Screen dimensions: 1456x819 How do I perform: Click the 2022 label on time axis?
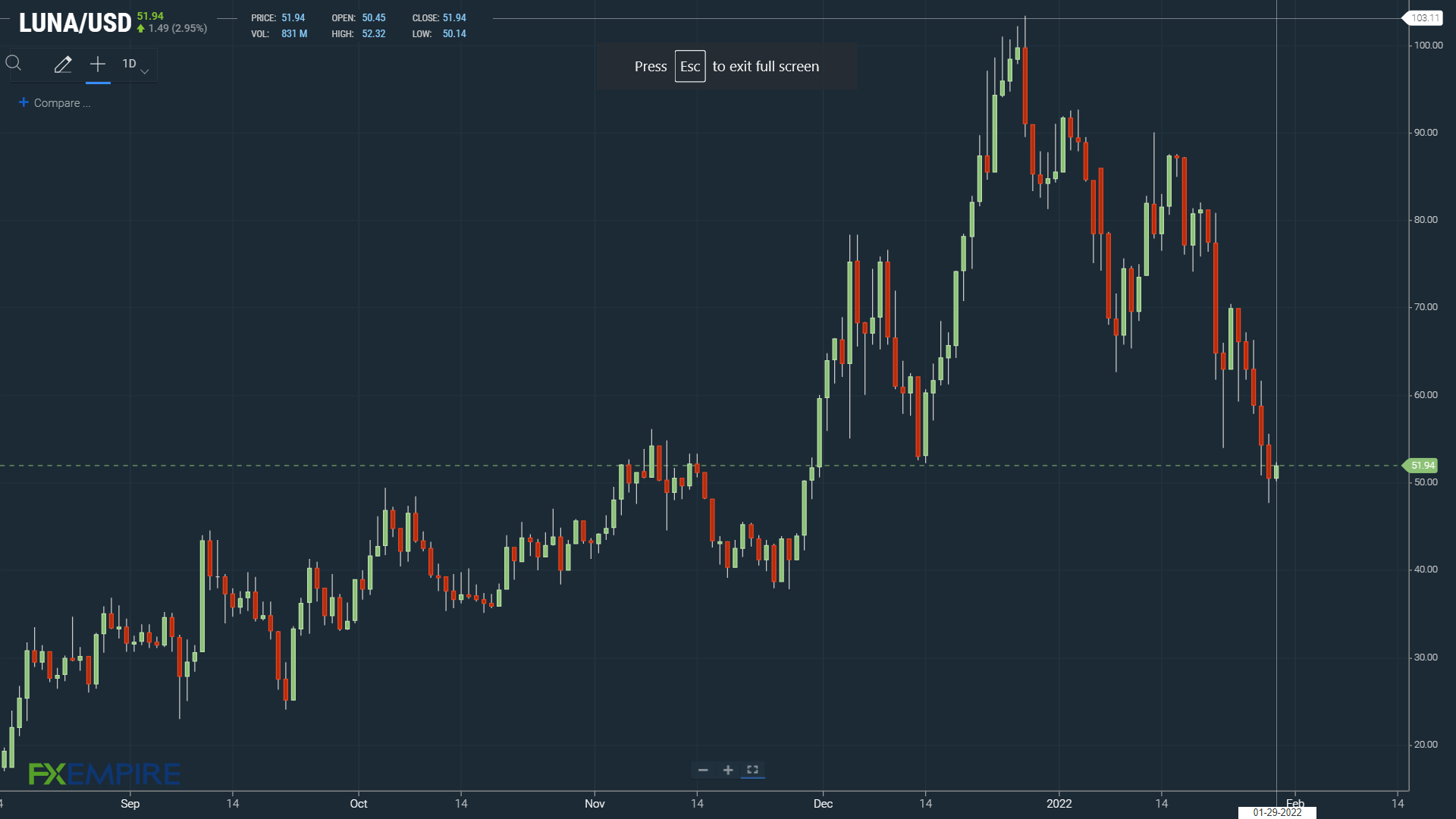1059,804
